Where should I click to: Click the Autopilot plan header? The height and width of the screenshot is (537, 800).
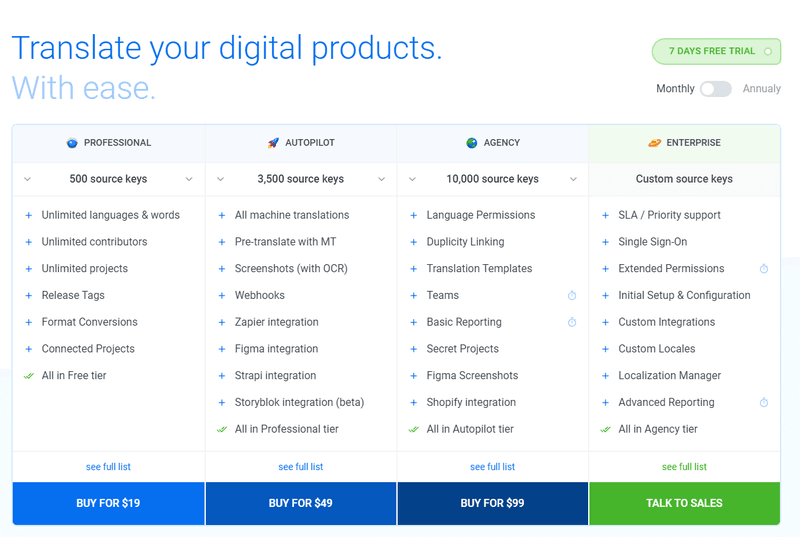click(301, 143)
